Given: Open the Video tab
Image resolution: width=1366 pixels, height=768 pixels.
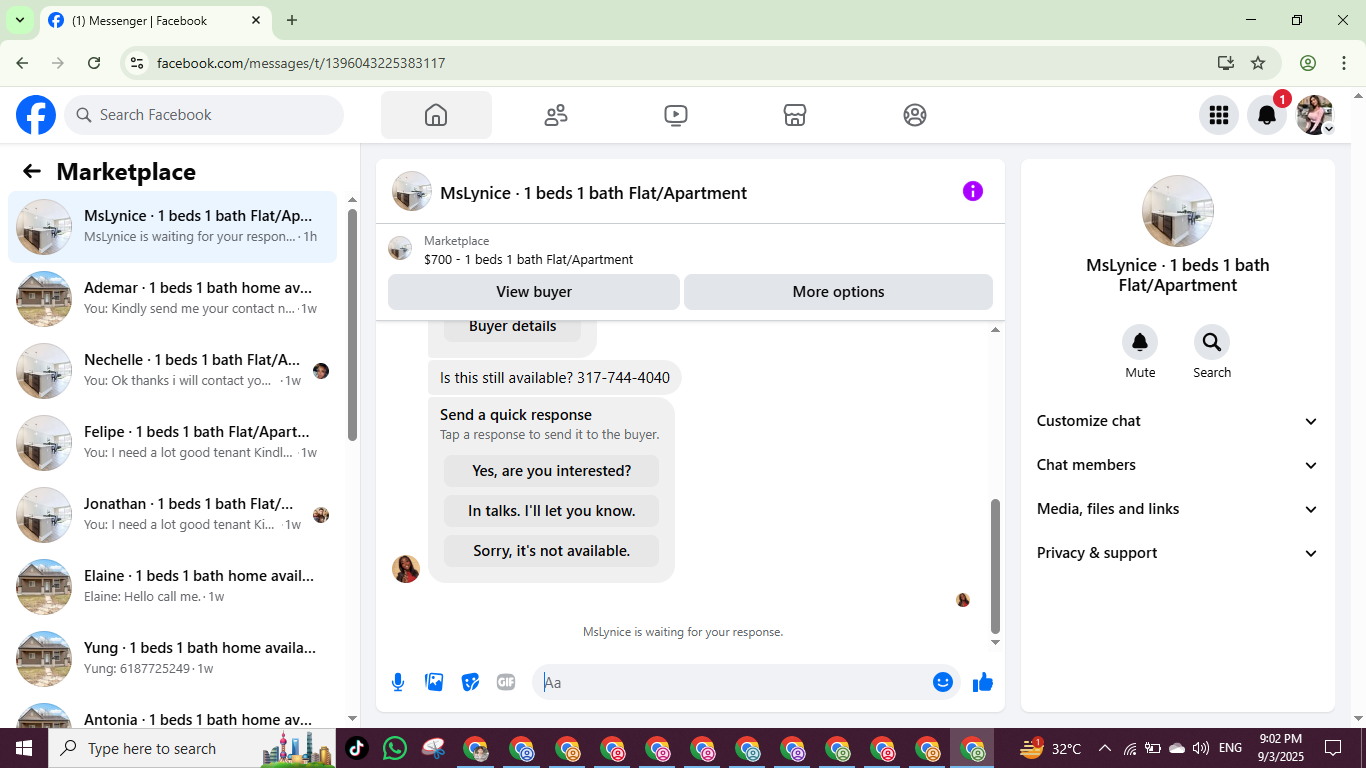Looking at the screenshot, I should coord(675,115).
